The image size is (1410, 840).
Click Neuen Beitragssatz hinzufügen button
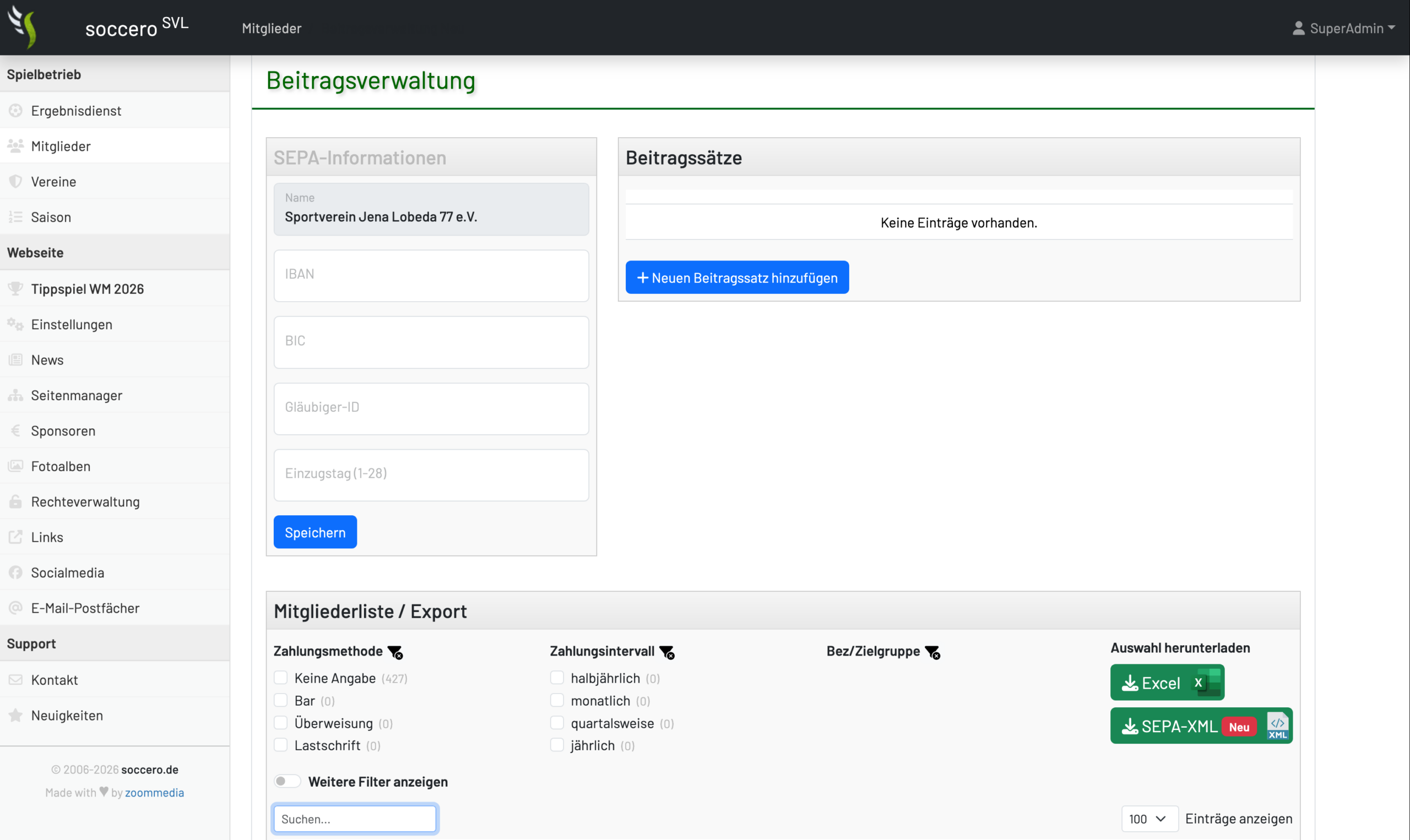(x=737, y=277)
